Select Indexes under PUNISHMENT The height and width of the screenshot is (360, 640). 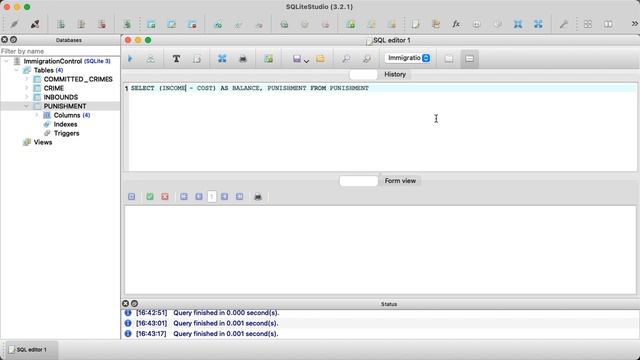tap(65, 124)
